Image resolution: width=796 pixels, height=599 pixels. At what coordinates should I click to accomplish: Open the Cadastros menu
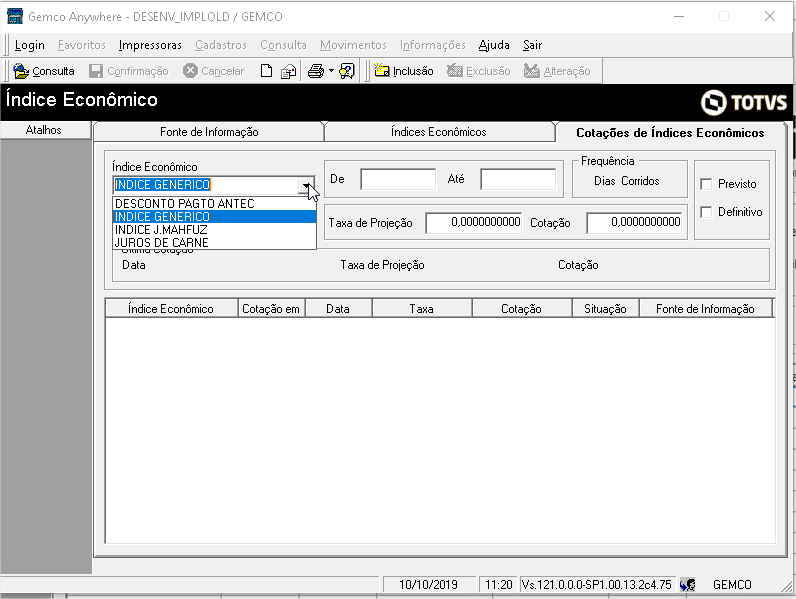click(x=221, y=45)
